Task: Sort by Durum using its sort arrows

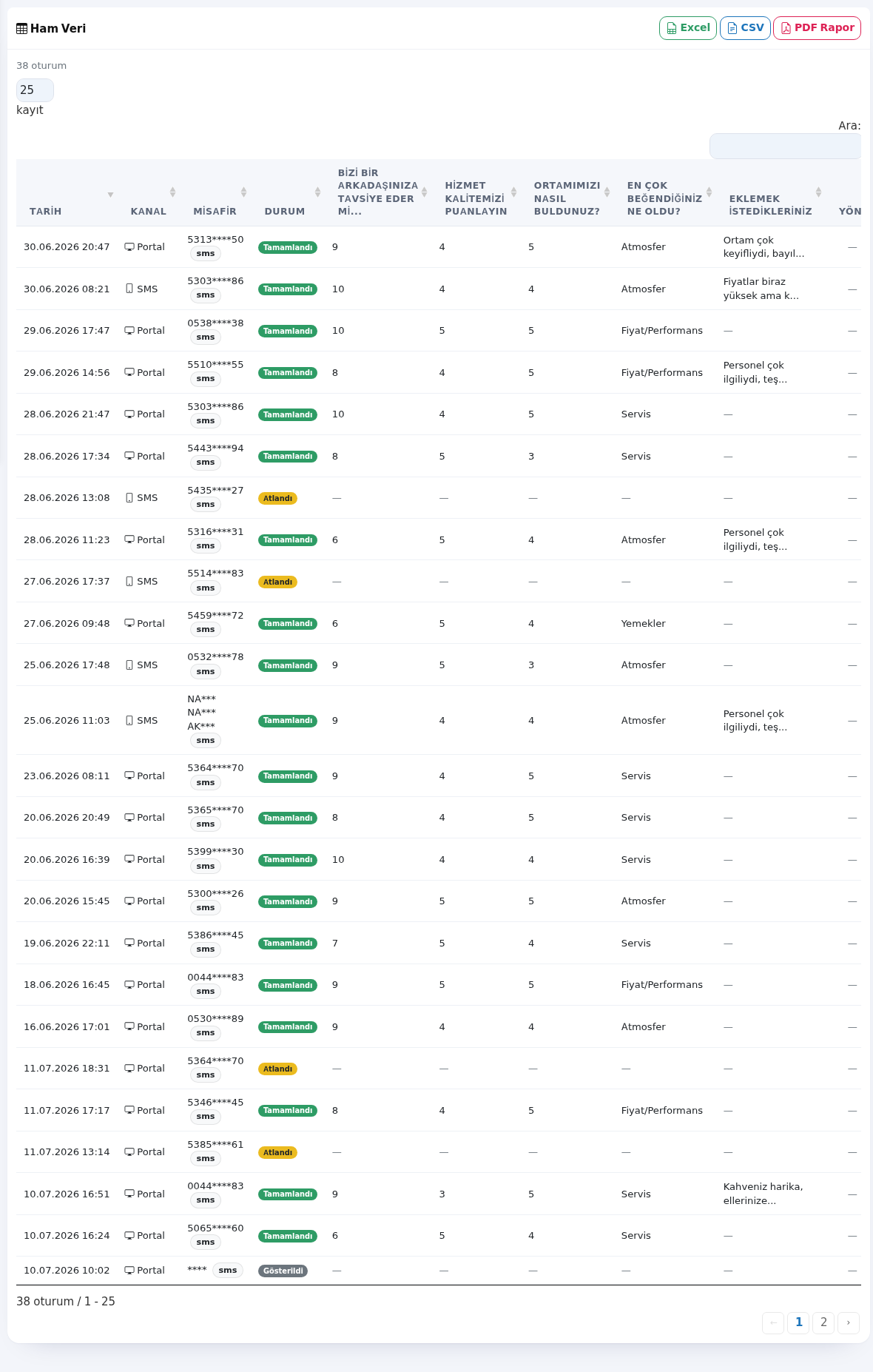Action: pos(317,192)
